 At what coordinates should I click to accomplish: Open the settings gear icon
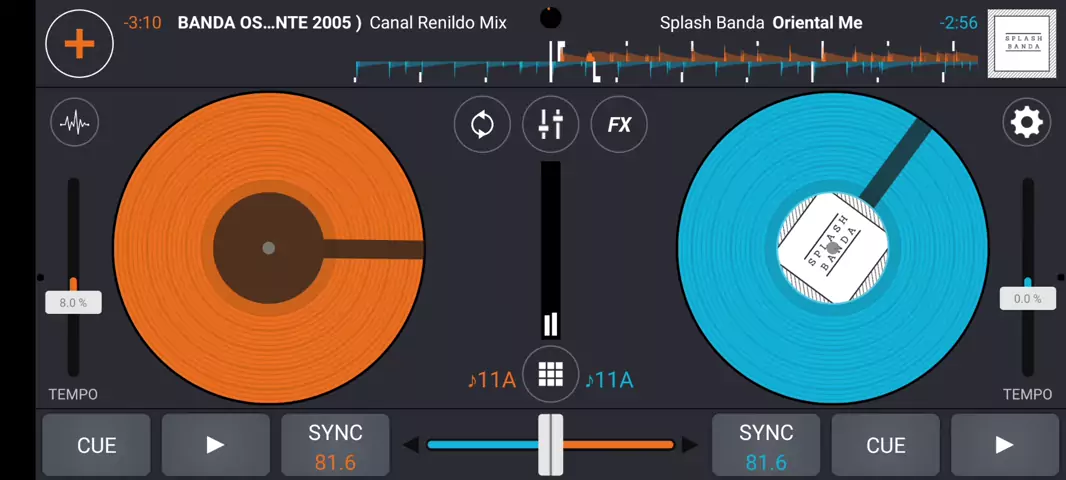coord(1027,123)
